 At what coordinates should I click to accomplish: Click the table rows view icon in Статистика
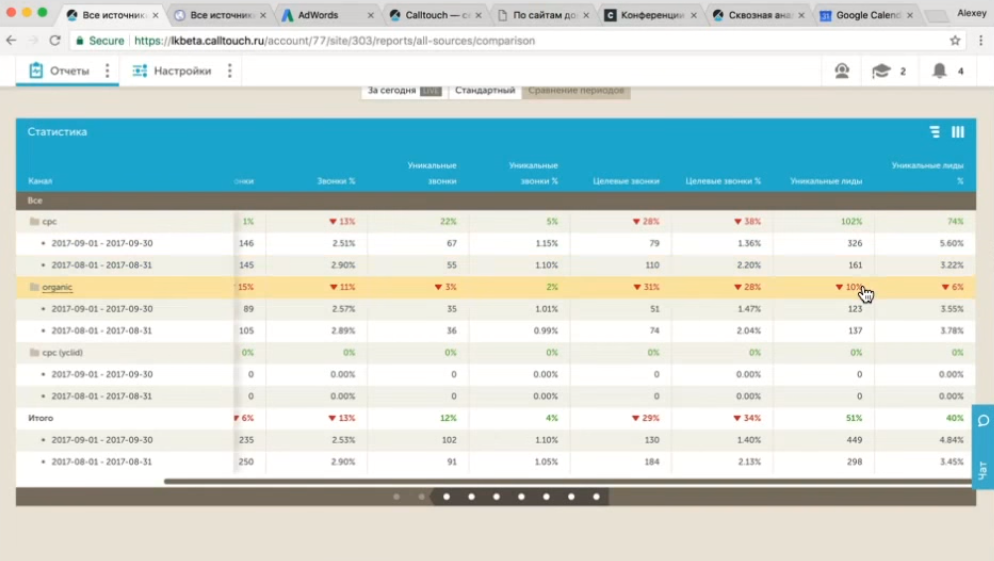(x=934, y=132)
